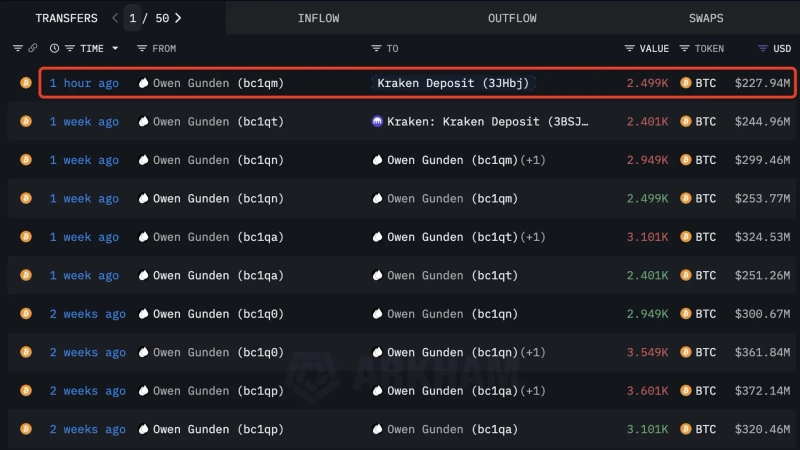Toggle the TOKEN column filter
The height and width of the screenshot is (450, 800).
click(x=685, y=48)
